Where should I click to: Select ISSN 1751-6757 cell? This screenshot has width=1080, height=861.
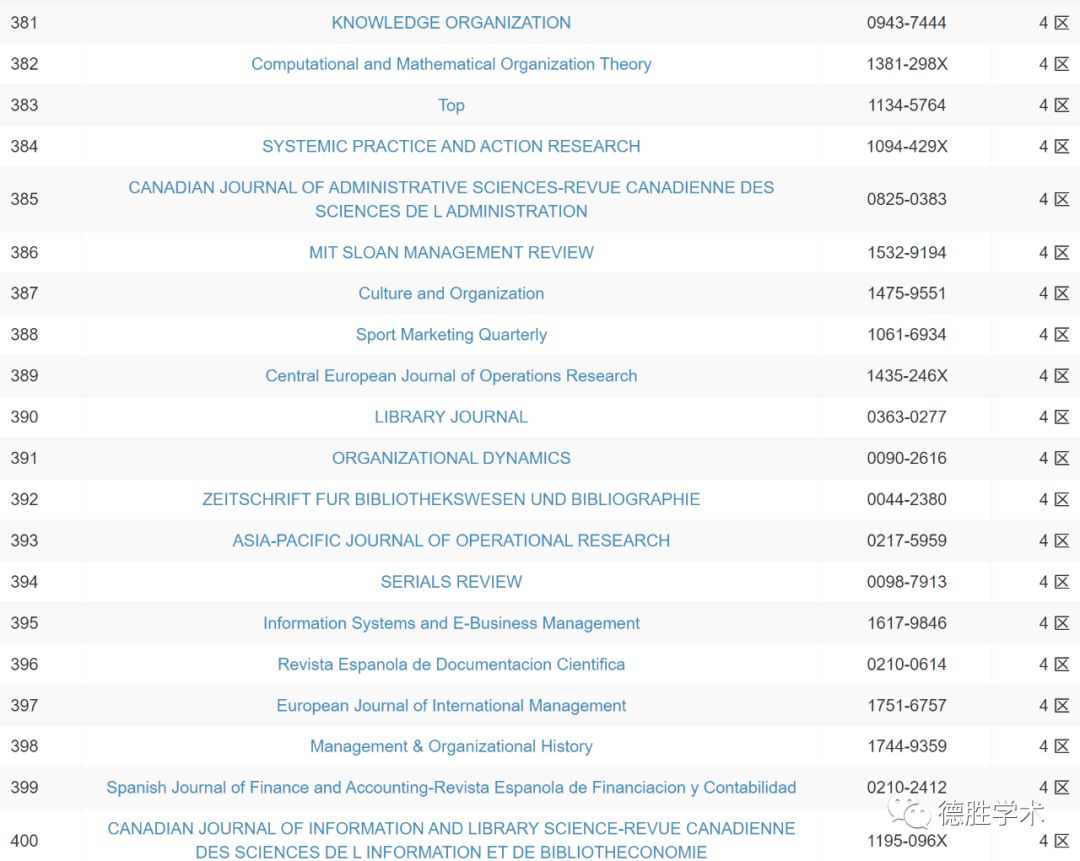click(906, 705)
